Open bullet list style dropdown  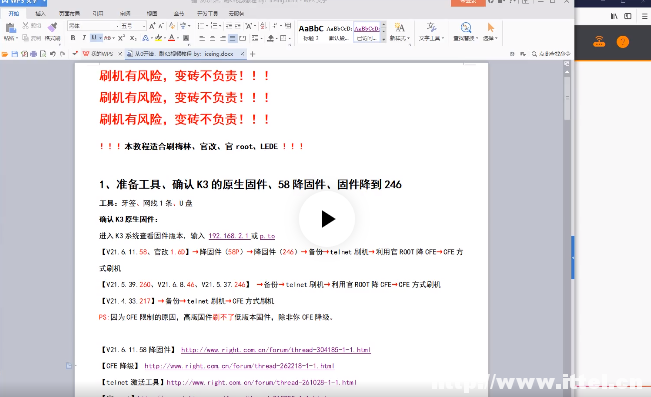(207, 26)
